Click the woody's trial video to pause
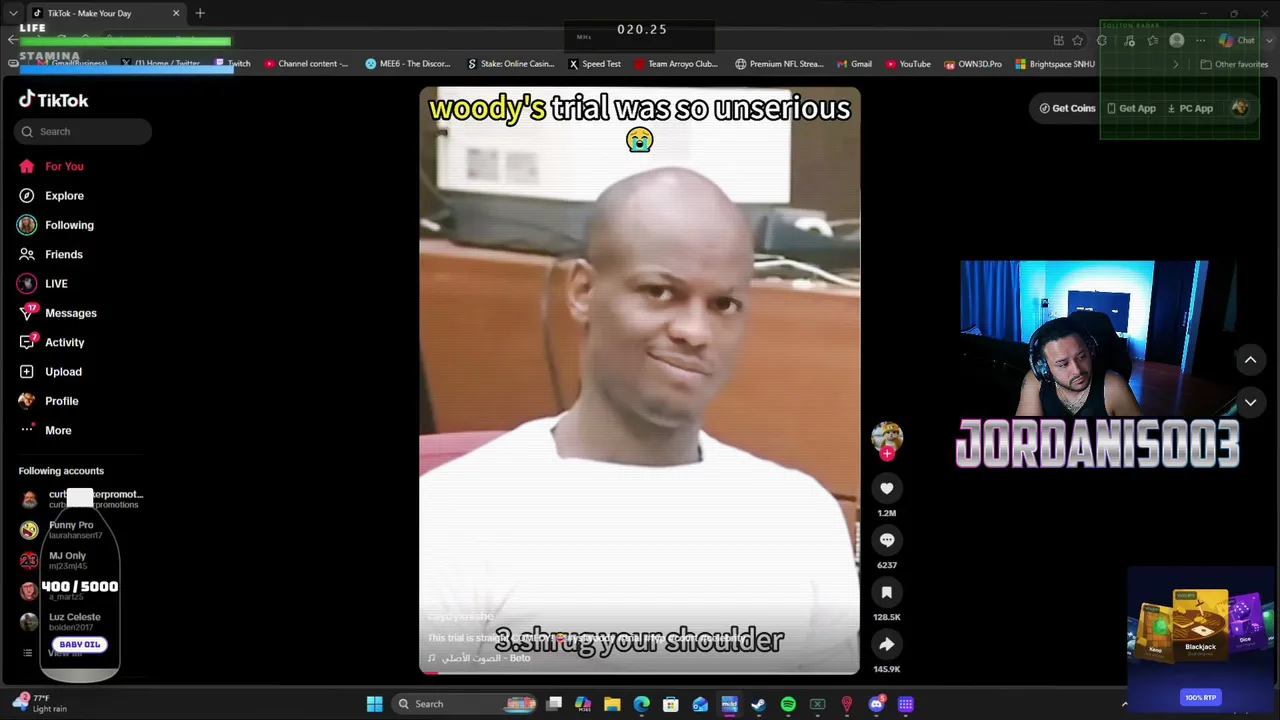 (639, 380)
